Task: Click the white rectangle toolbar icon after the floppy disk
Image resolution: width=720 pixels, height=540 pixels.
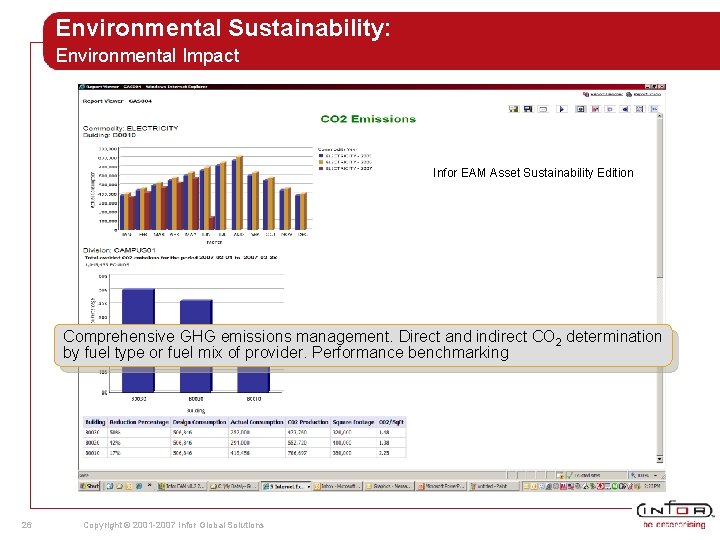Action: click(543, 109)
